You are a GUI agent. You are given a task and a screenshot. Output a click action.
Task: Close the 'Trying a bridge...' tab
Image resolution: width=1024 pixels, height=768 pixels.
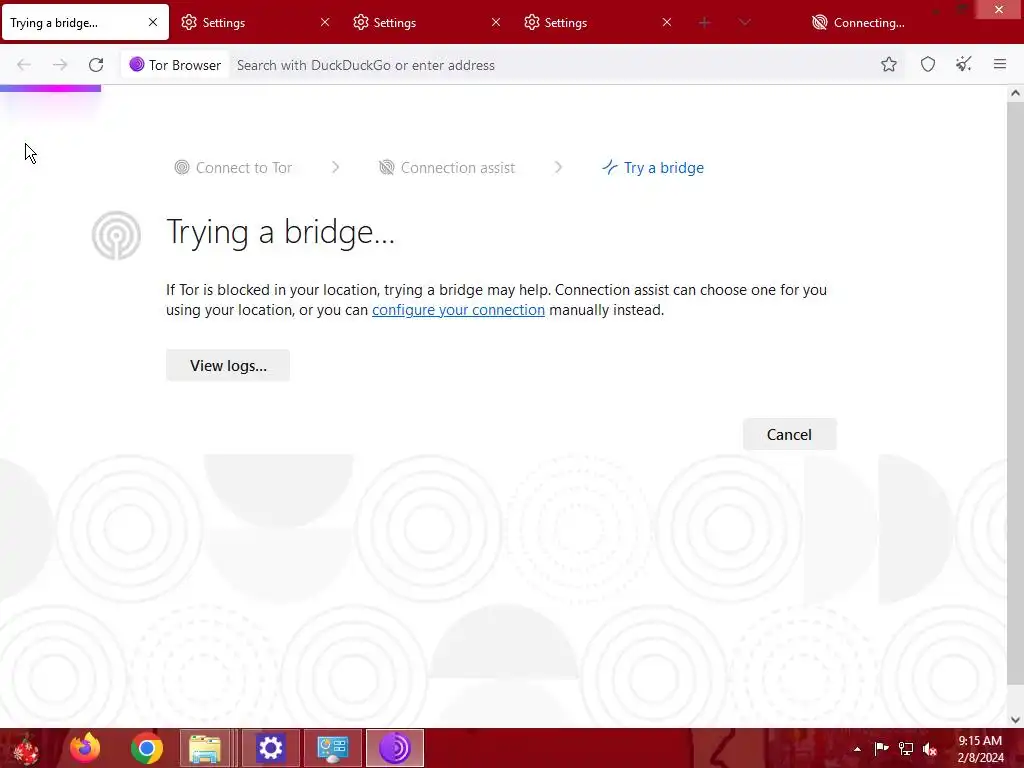coord(153,22)
